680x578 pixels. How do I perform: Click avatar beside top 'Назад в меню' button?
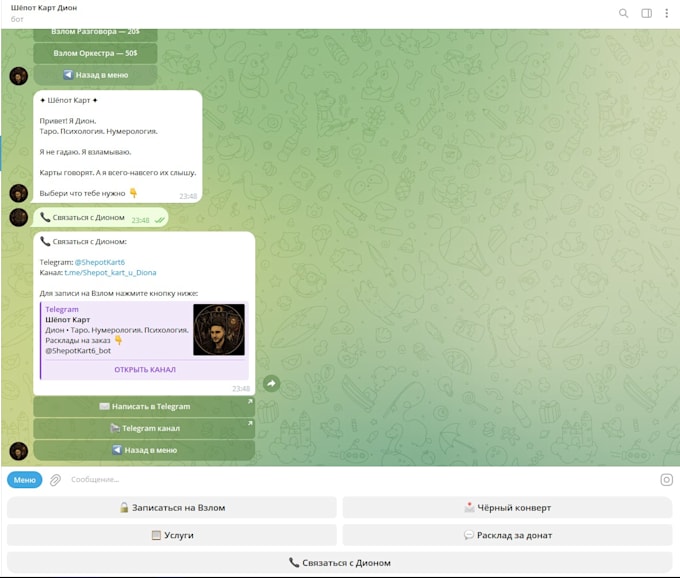coord(19,76)
